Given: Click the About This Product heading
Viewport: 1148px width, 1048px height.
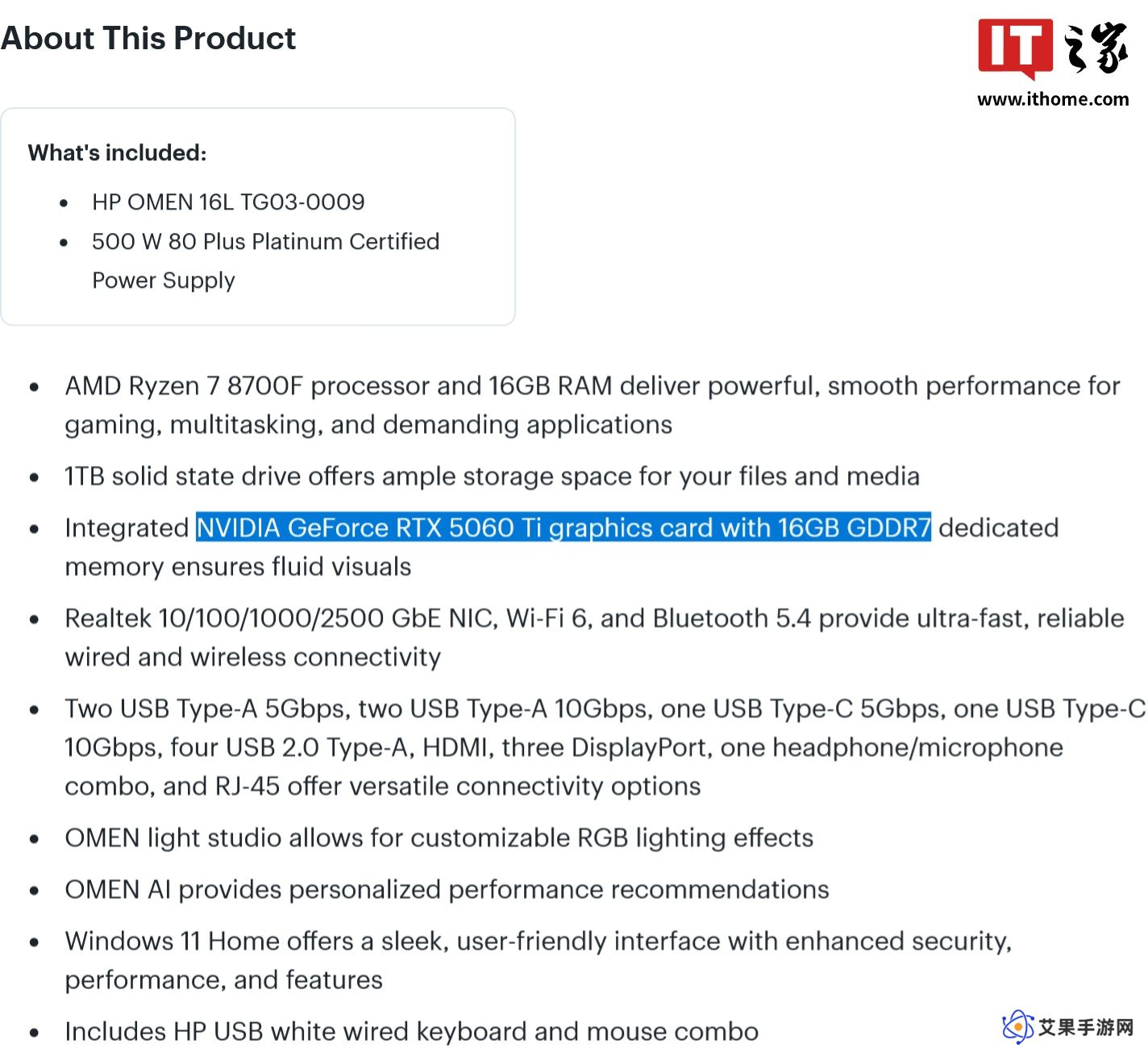Looking at the screenshot, I should [148, 39].
